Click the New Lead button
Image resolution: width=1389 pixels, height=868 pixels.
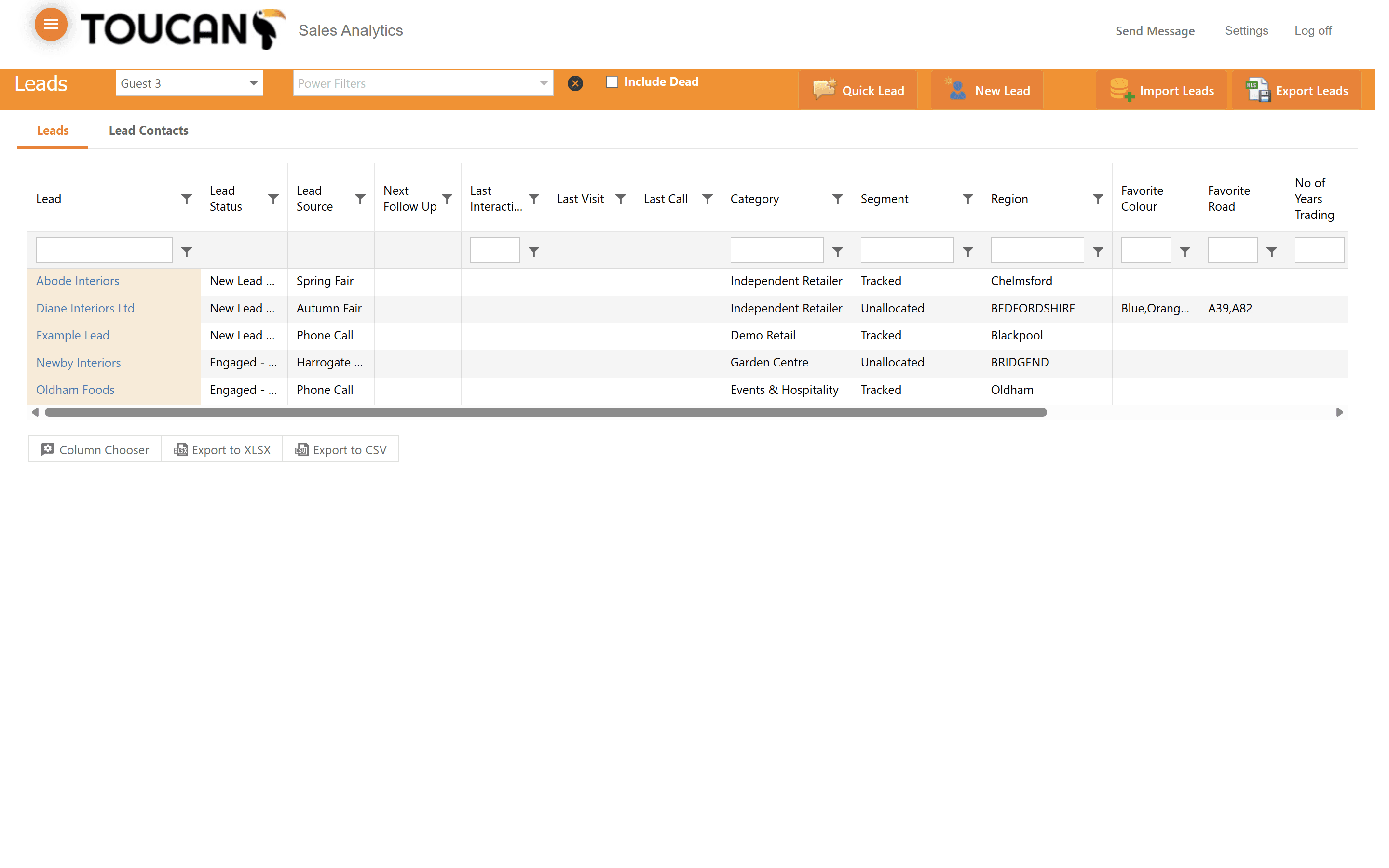tap(987, 90)
